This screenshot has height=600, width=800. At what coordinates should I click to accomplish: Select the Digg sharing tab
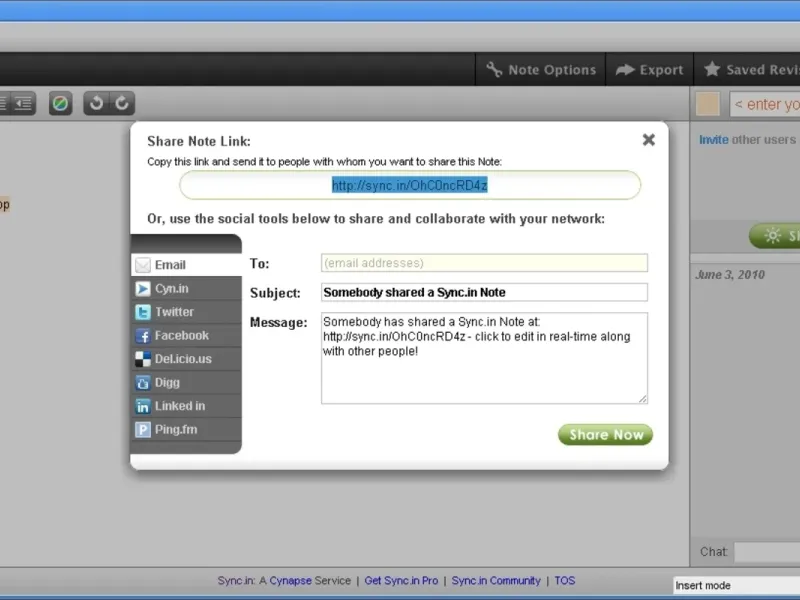tap(186, 382)
